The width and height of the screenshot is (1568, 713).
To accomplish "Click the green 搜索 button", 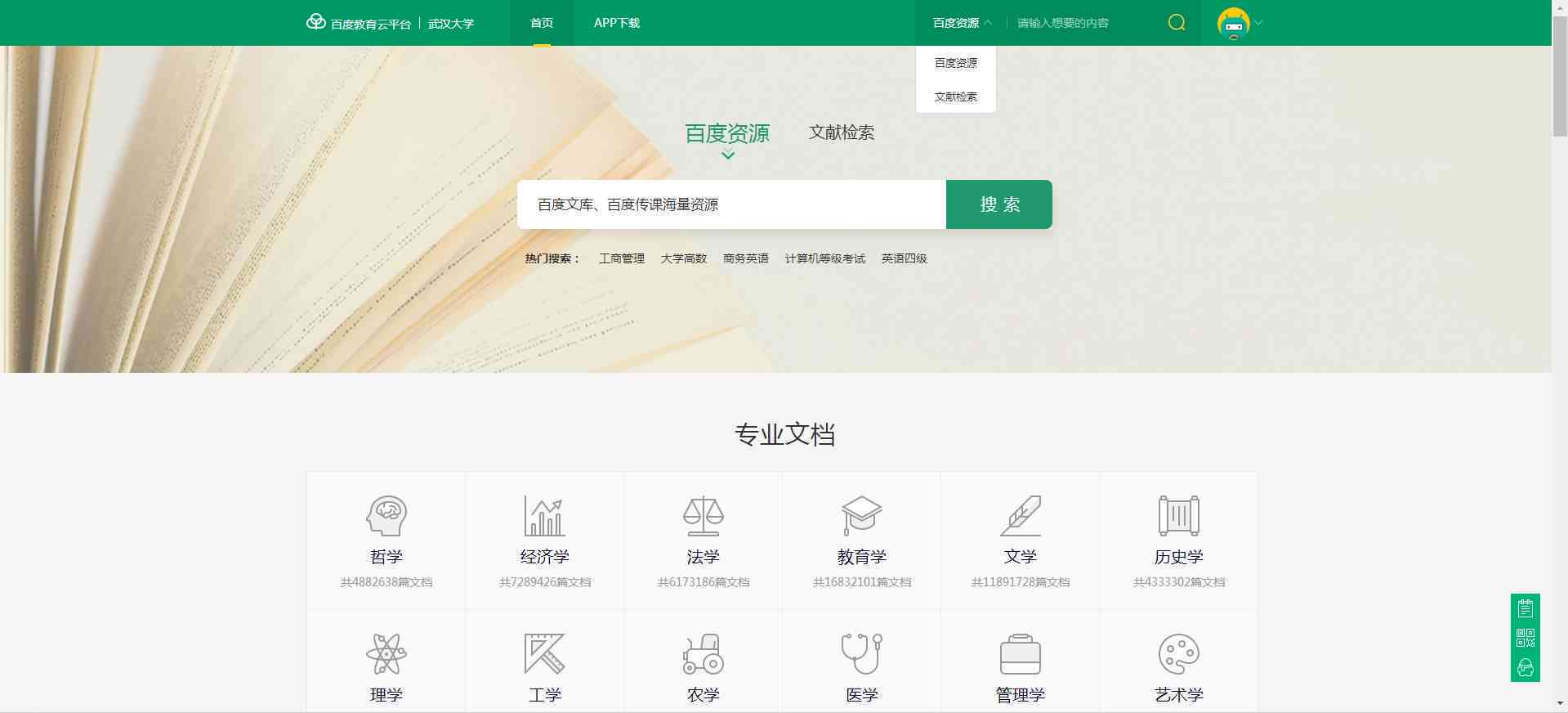I will click(999, 204).
